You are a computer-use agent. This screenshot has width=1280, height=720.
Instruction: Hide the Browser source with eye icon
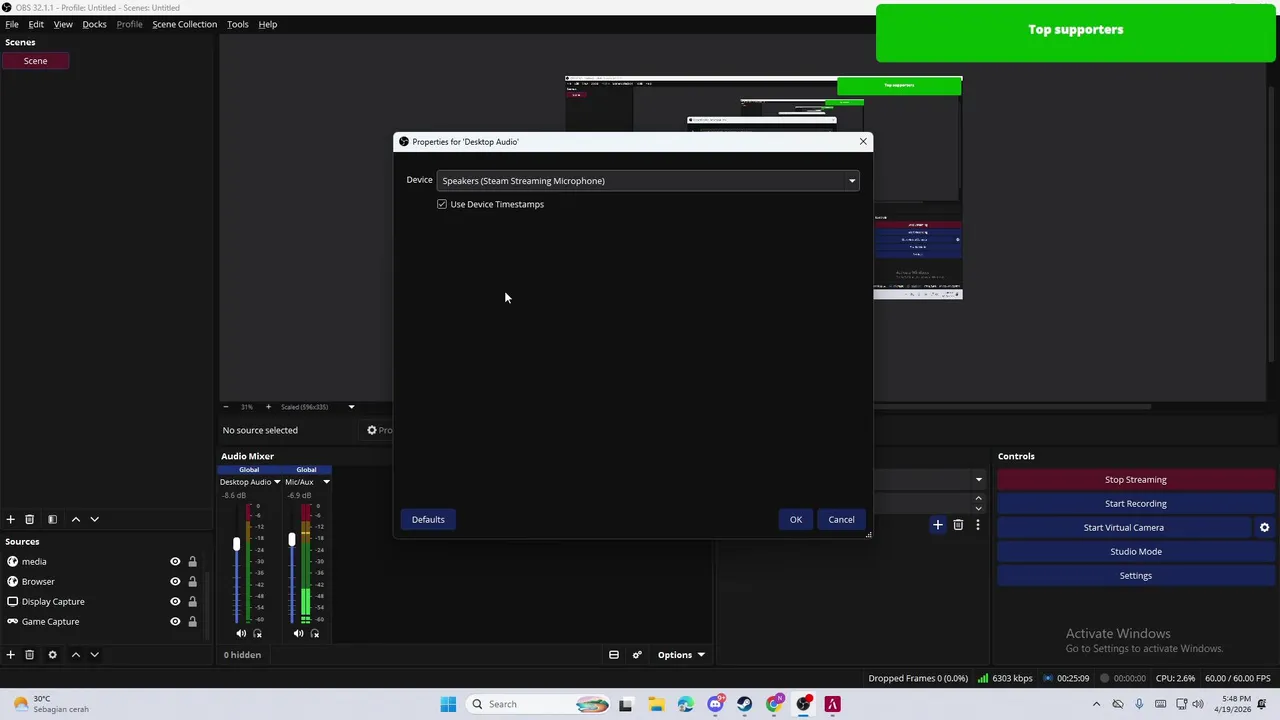click(175, 581)
